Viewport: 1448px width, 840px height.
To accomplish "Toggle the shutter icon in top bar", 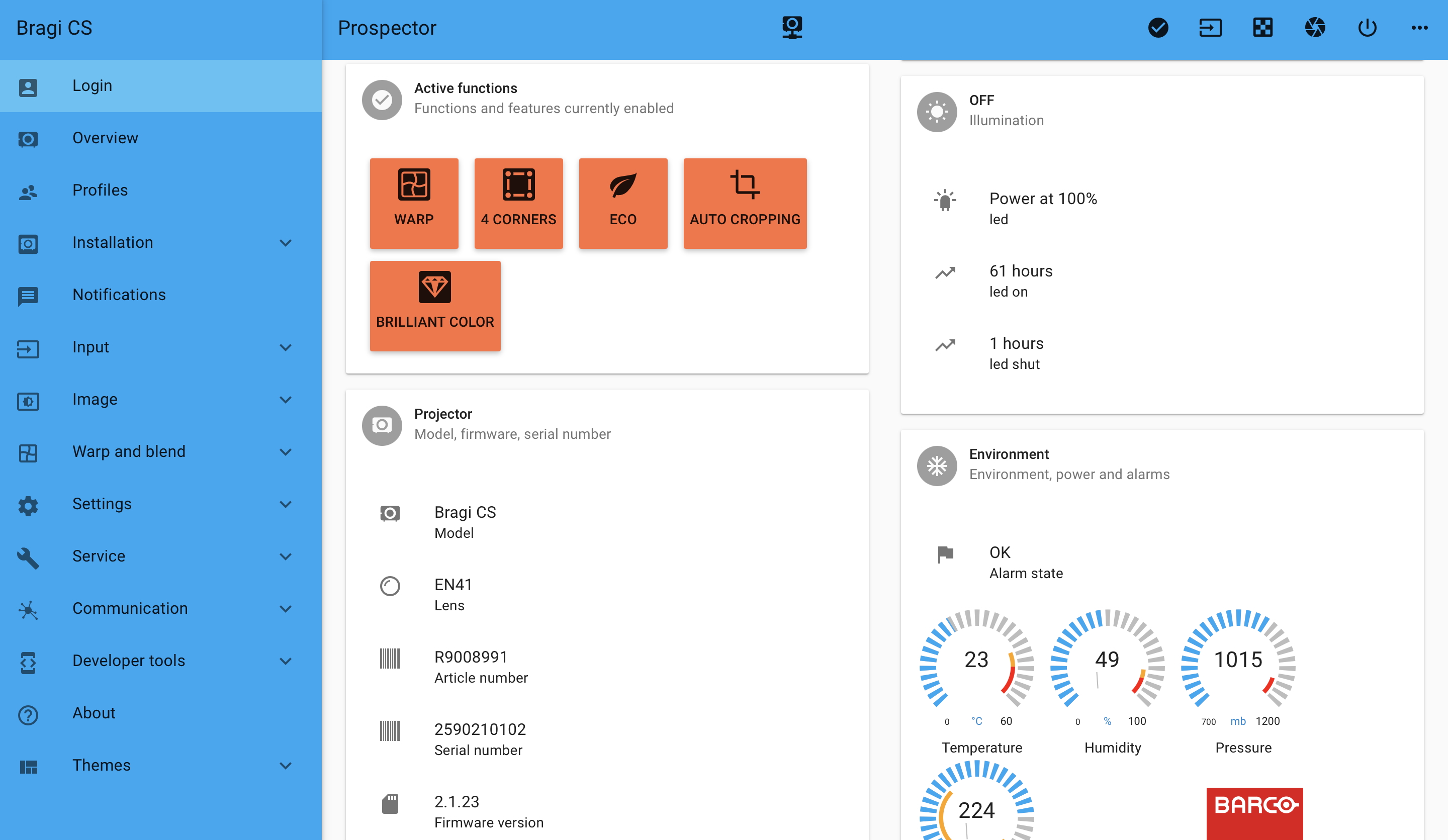I will [x=1315, y=28].
